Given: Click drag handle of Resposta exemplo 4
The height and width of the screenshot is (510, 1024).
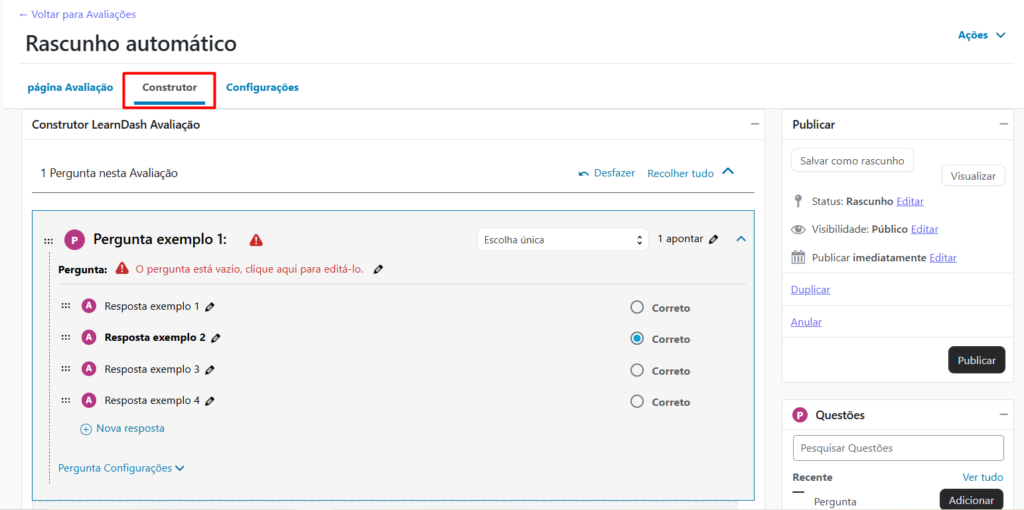Looking at the screenshot, I should click(66, 401).
